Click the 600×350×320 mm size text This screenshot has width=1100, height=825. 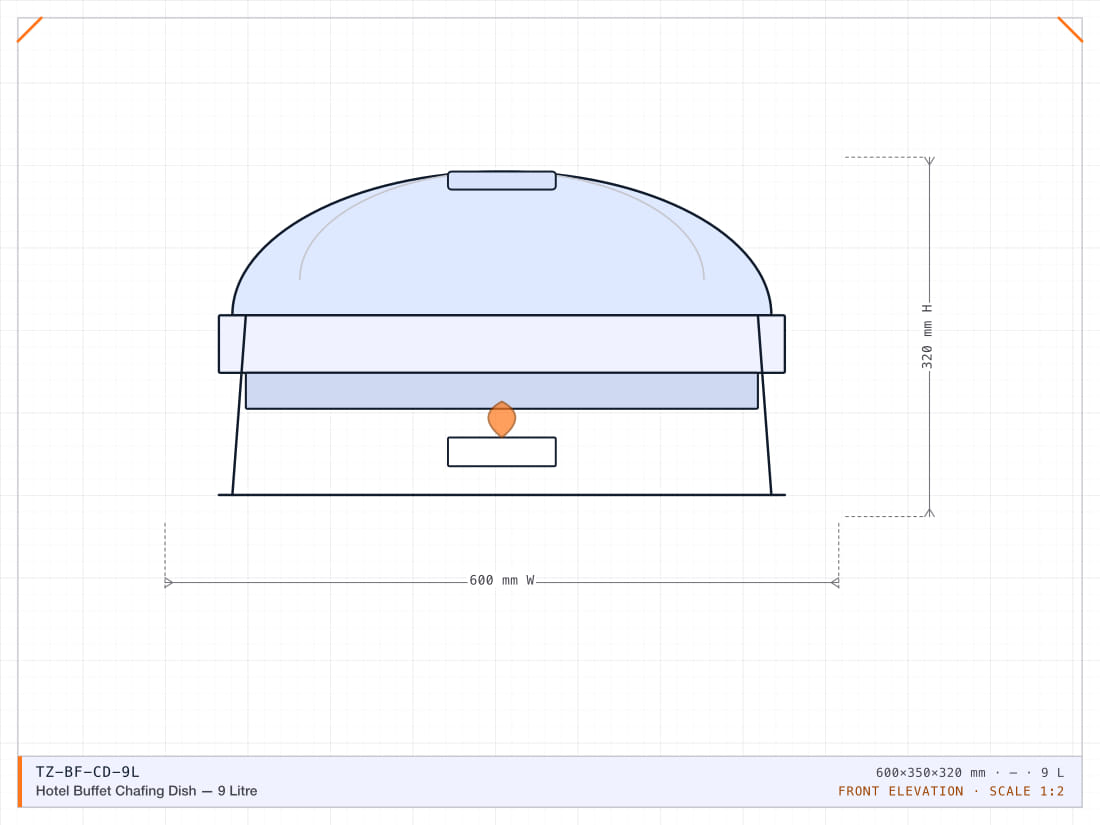point(930,772)
